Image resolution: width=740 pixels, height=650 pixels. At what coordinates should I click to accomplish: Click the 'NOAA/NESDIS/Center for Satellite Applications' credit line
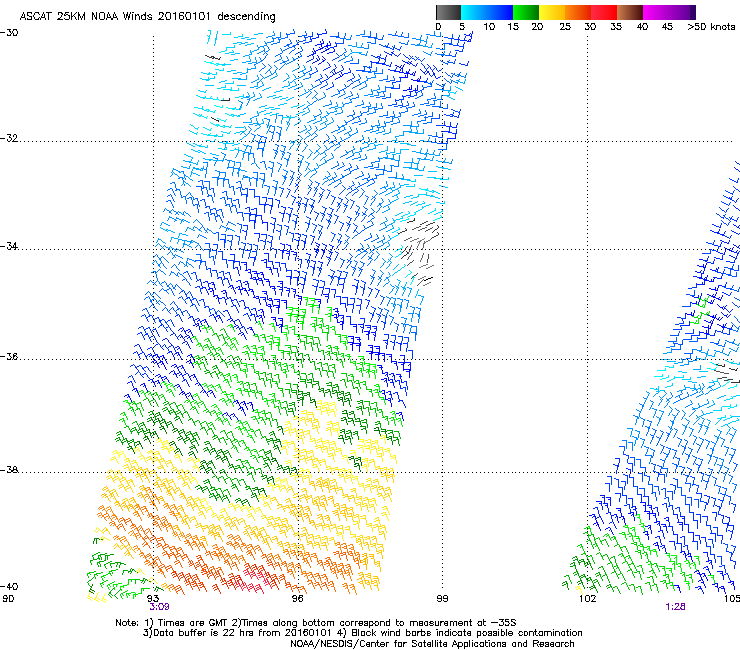coord(432,644)
